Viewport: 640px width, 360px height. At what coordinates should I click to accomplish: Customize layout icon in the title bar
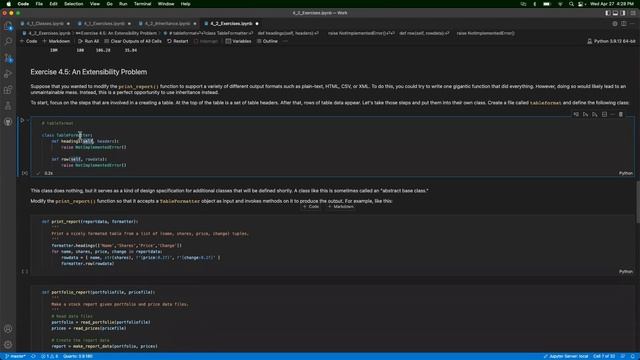[x=633, y=13]
